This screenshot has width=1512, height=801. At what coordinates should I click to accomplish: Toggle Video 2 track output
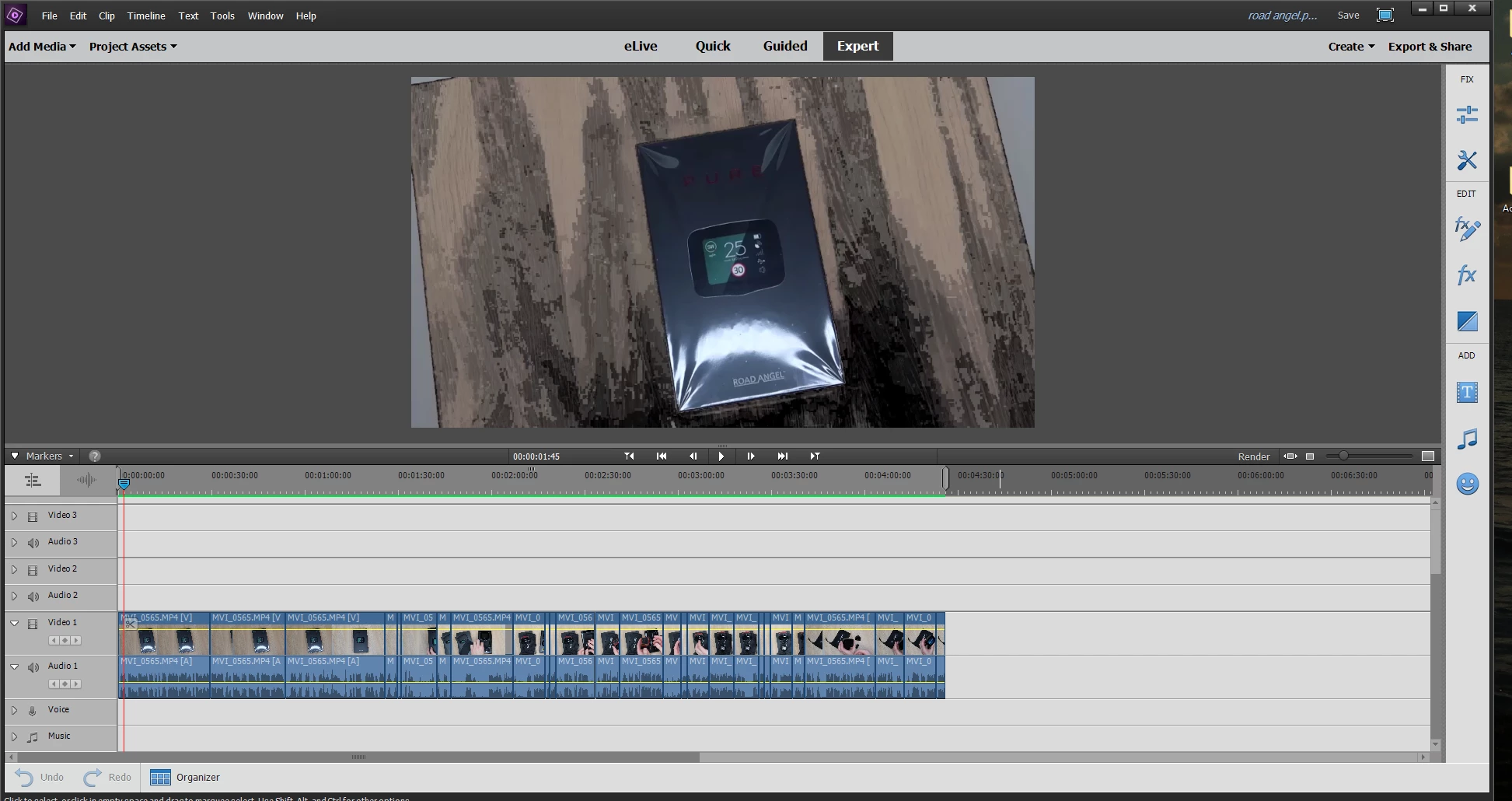pyautogui.click(x=33, y=570)
